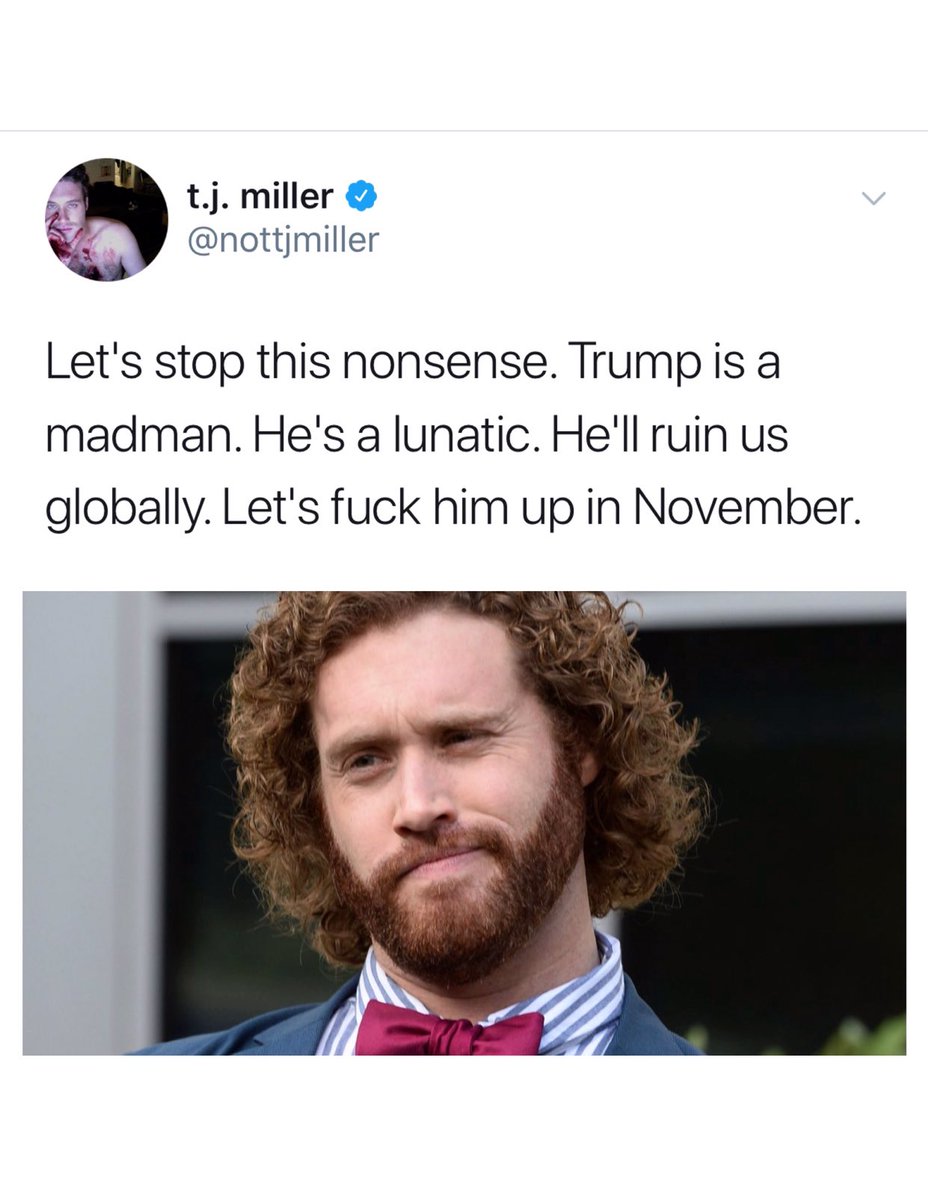Click the red bow tie in the photo

pos(449,1028)
